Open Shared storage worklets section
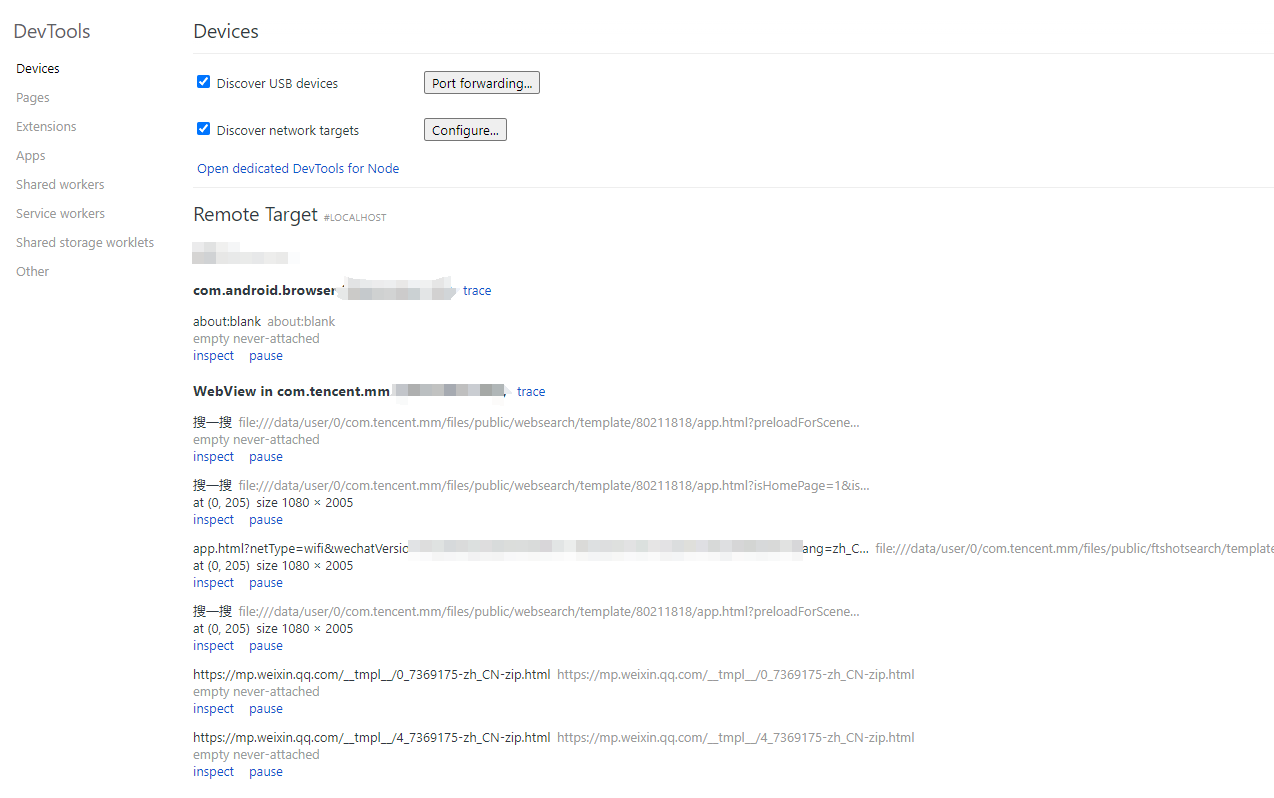Viewport: 1274px width, 798px height. pos(85,243)
